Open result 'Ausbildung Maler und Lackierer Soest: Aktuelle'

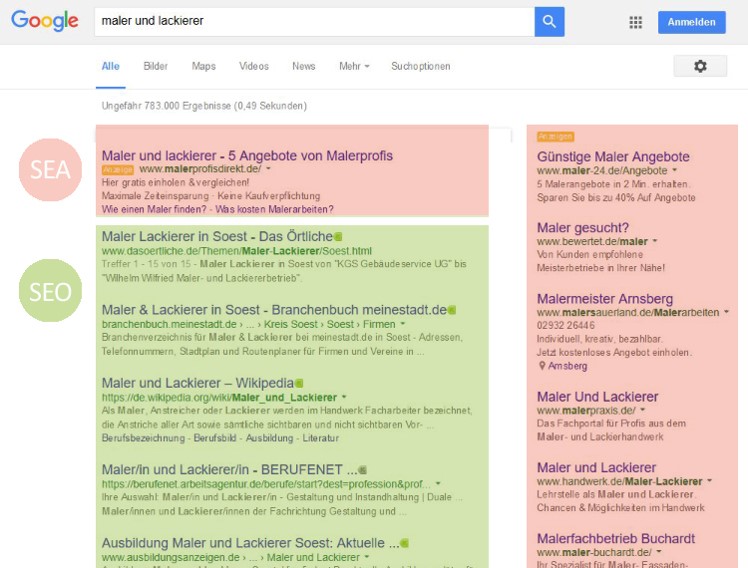pyautogui.click(x=250, y=543)
